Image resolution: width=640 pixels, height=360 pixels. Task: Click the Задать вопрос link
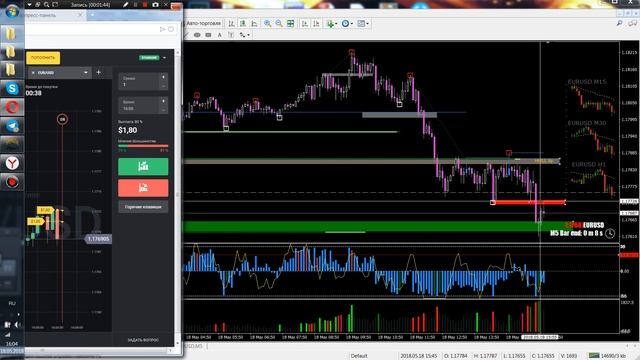click(143, 340)
